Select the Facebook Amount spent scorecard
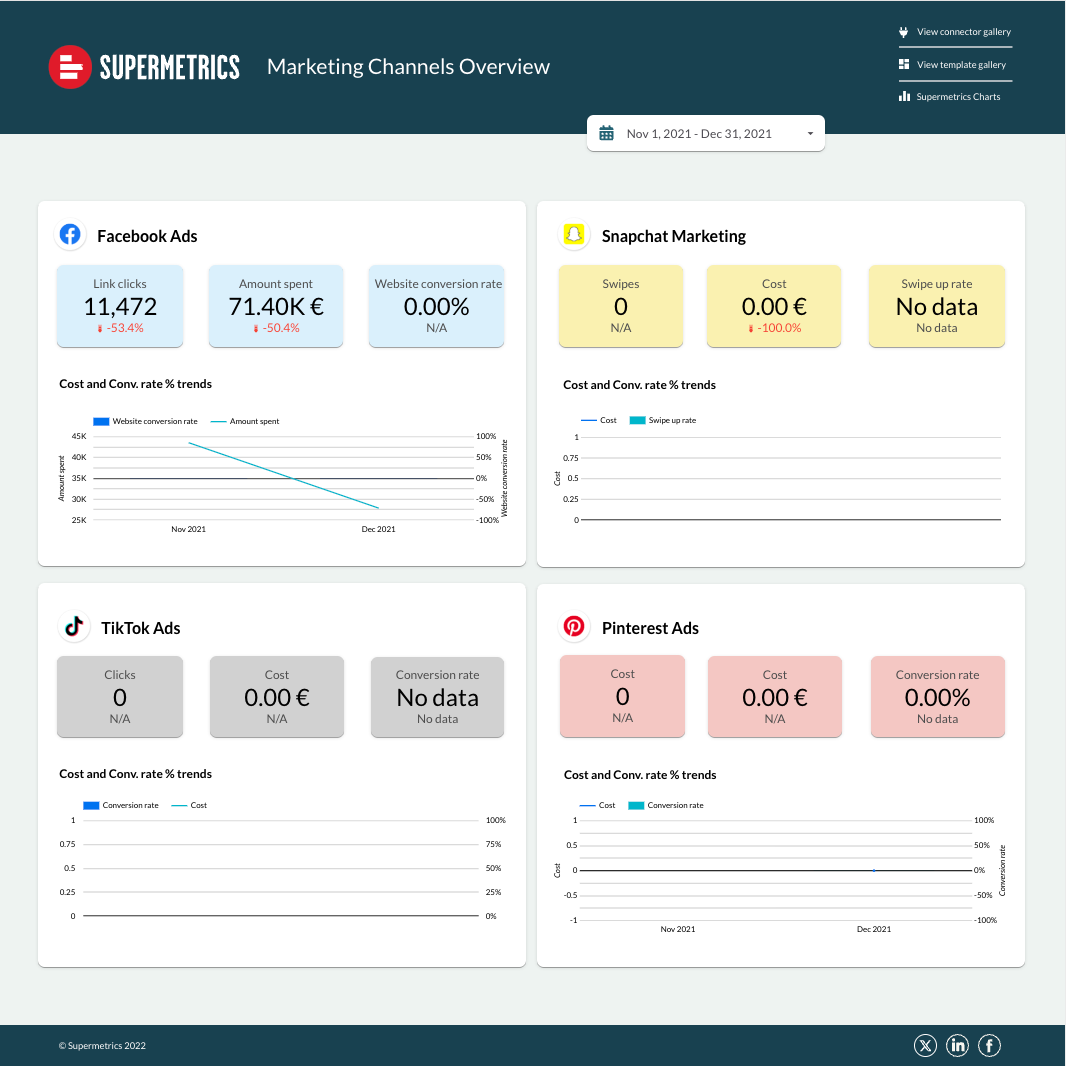1066x1066 pixels. click(x=276, y=306)
